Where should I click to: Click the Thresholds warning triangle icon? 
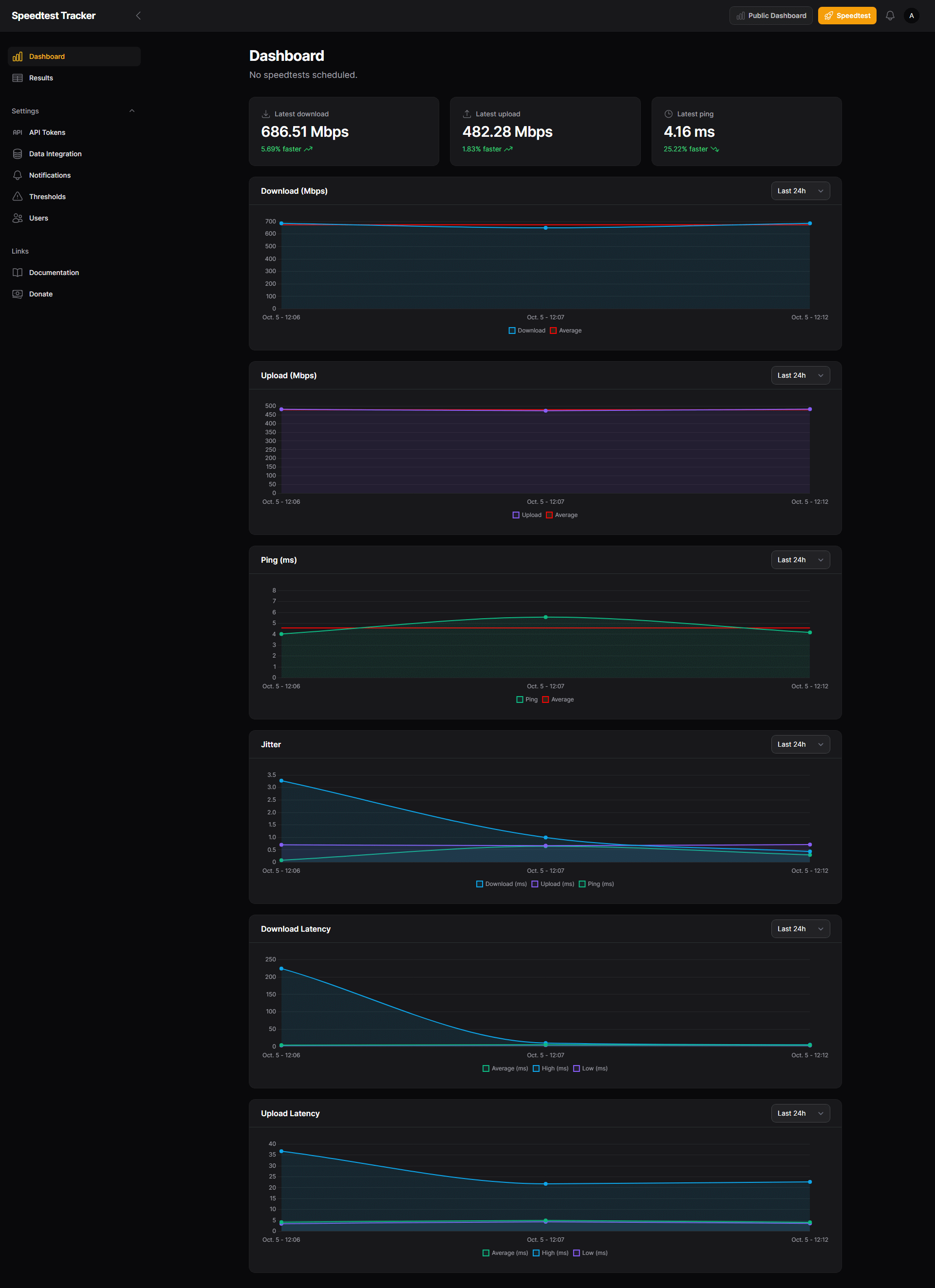[x=18, y=197]
